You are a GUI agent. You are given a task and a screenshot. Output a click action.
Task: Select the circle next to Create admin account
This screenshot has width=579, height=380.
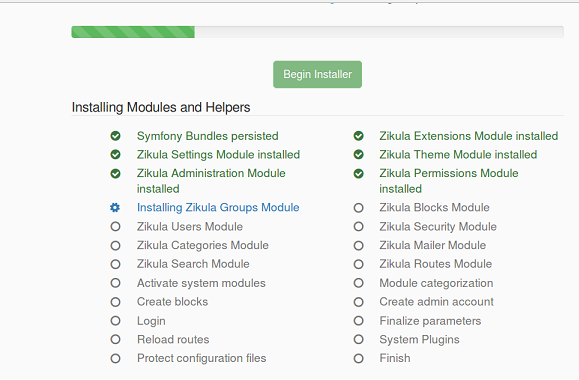pos(358,302)
